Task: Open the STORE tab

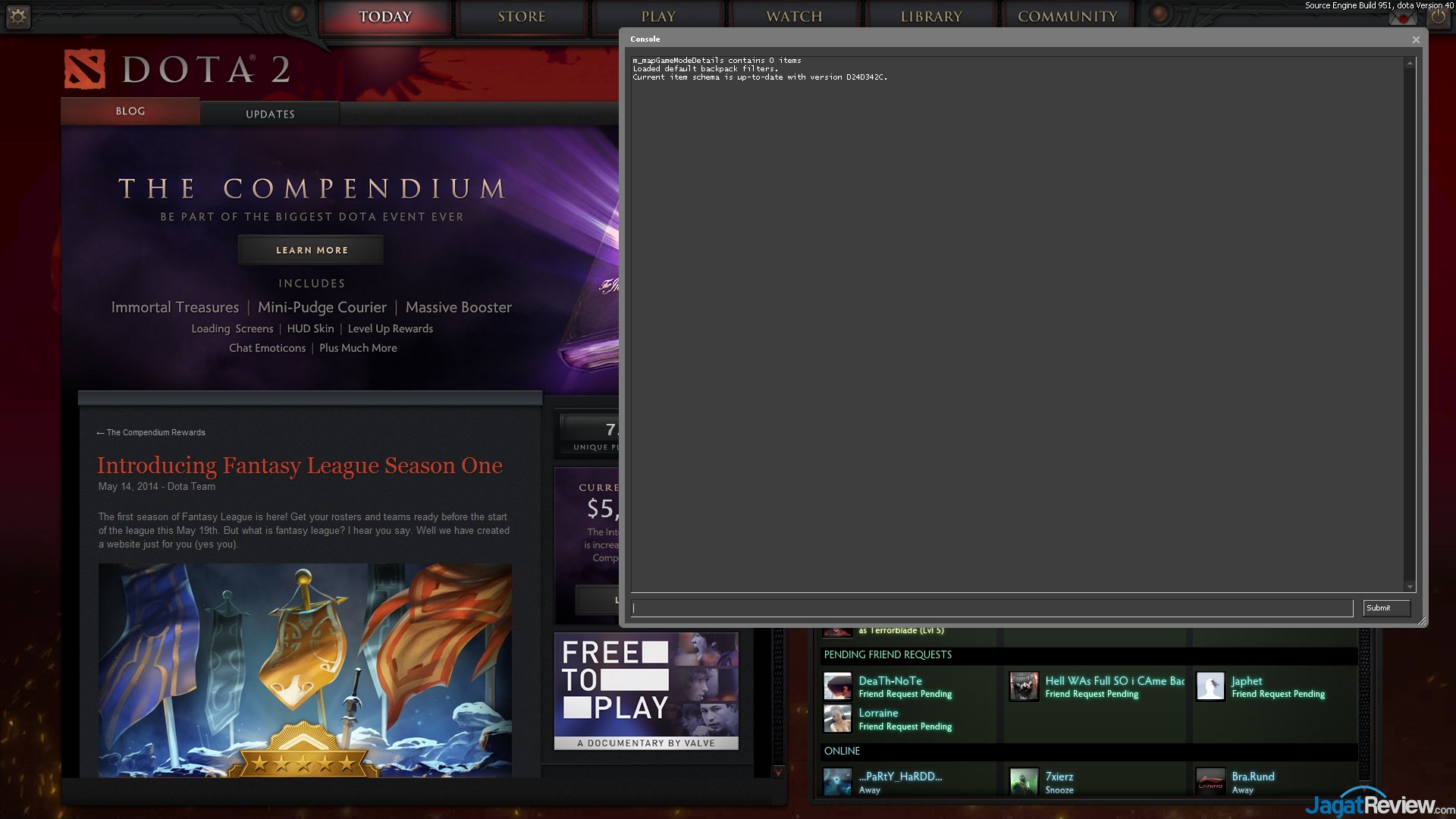Action: [522, 17]
